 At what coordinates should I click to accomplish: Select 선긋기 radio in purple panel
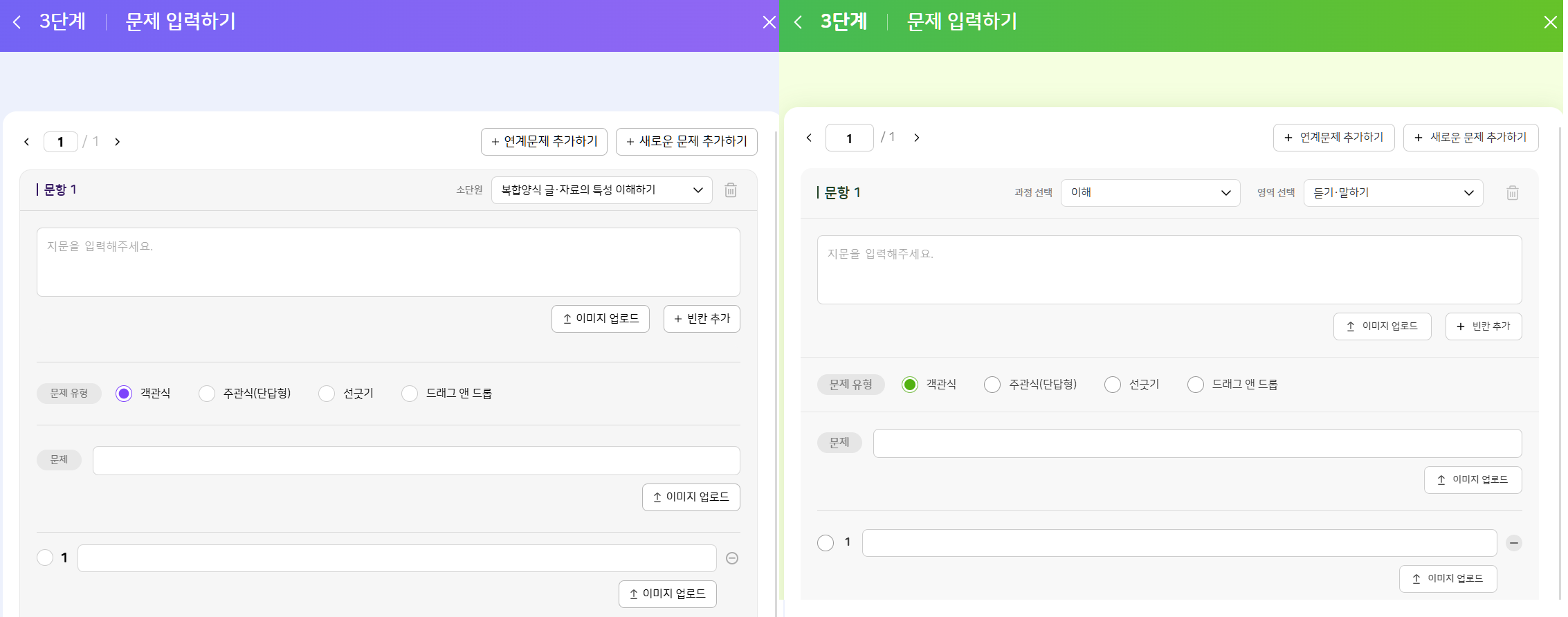pos(327,394)
